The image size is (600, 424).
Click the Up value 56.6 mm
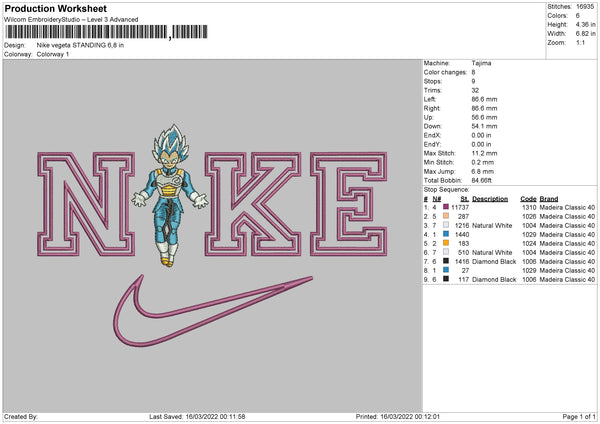484,117
